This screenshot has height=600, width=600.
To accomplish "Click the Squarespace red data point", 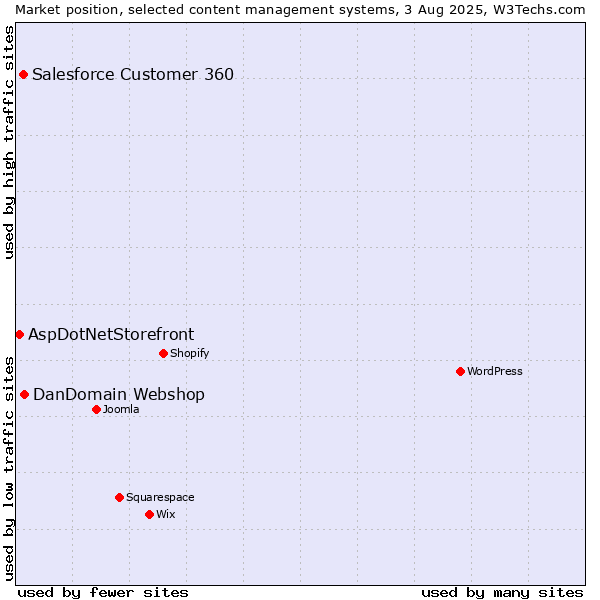I will (119, 497).
